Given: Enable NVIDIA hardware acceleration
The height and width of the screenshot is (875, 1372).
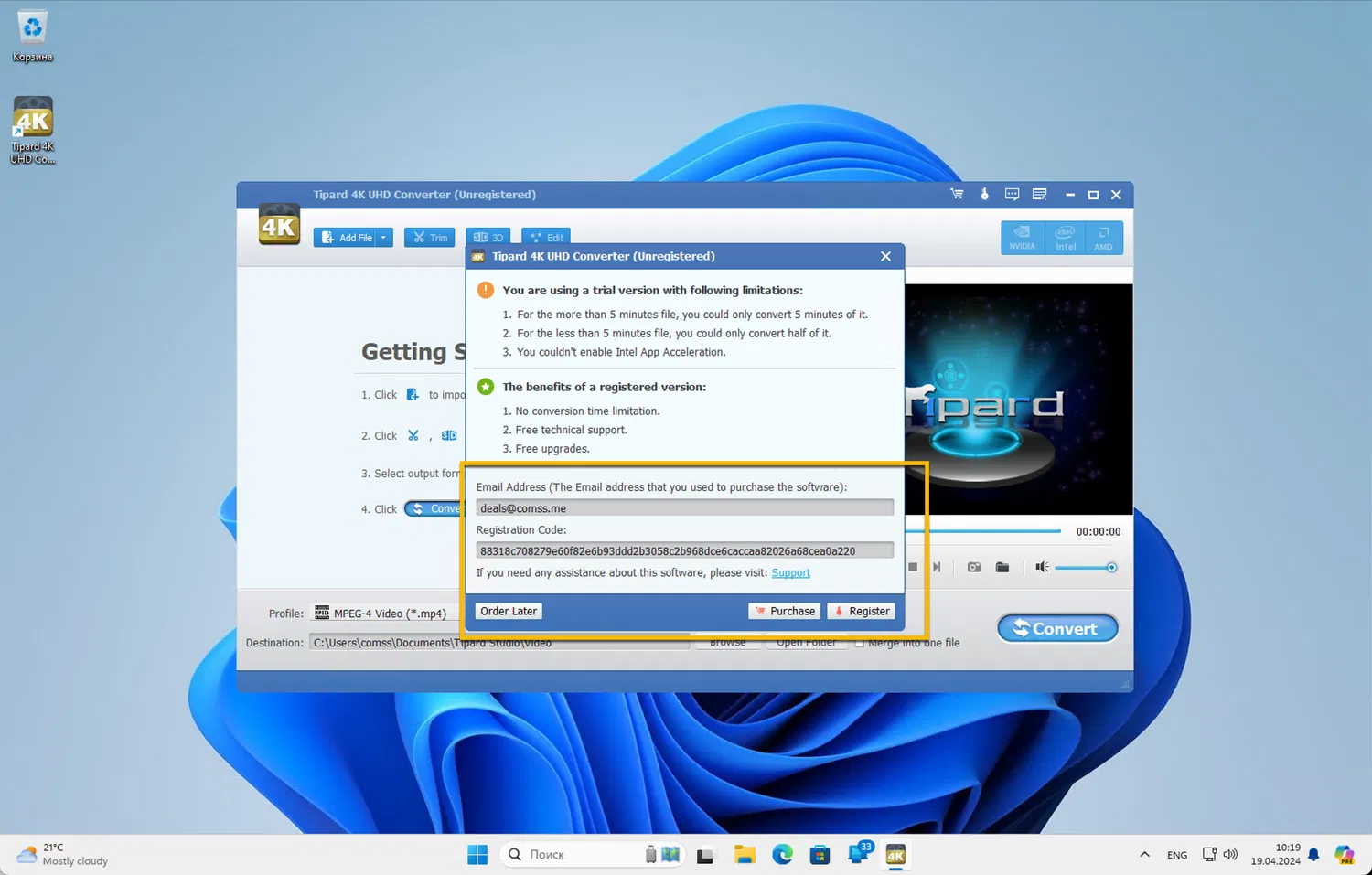Looking at the screenshot, I should 1022,237.
